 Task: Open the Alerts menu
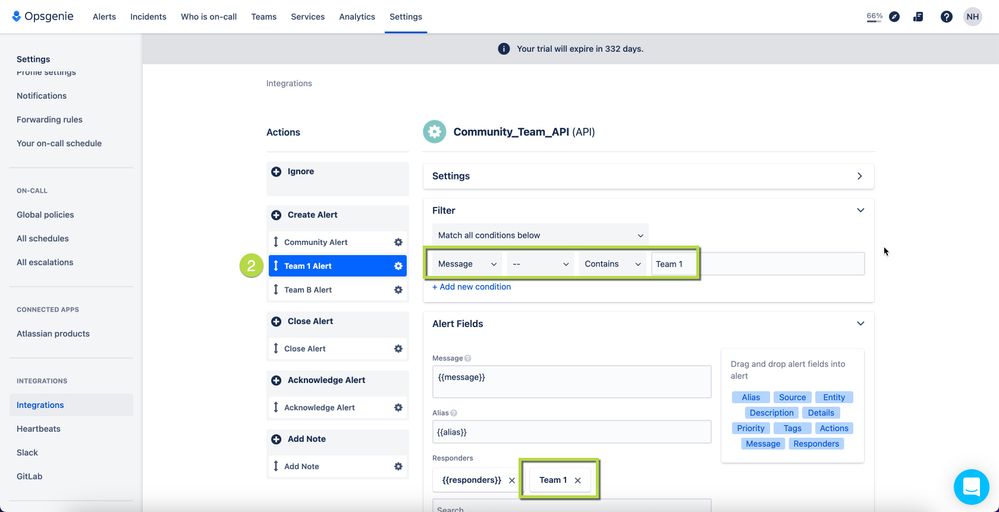(x=104, y=17)
